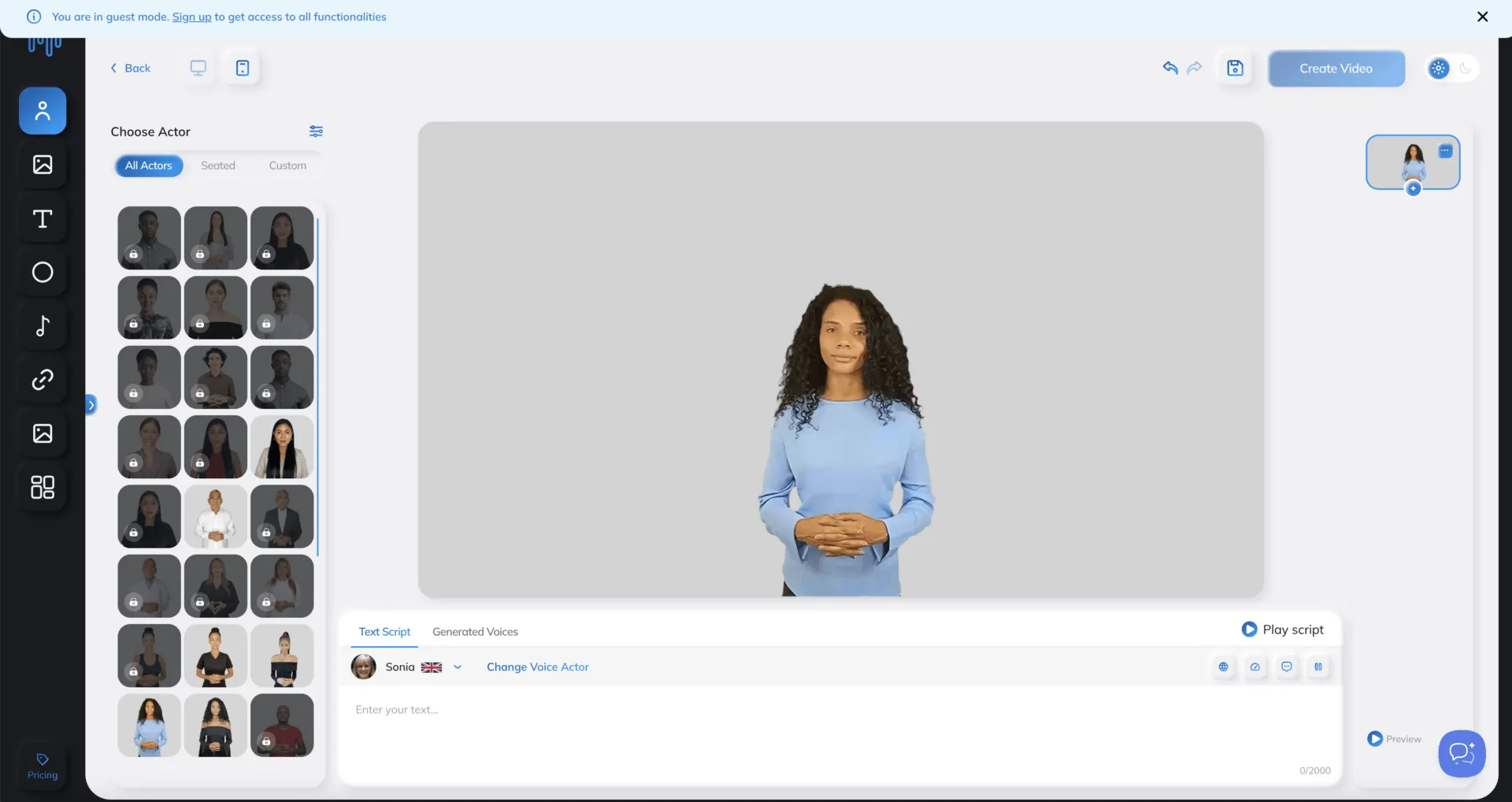
Task: Open Pricing at the sidebar bottom
Action: (x=43, y=767)
